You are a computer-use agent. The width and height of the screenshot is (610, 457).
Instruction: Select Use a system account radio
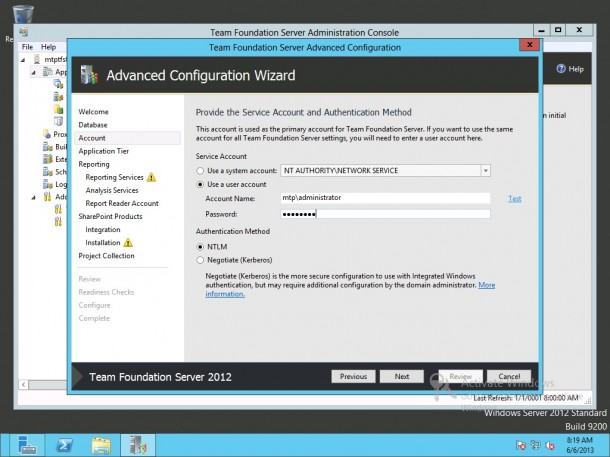(x=200, y=171)
